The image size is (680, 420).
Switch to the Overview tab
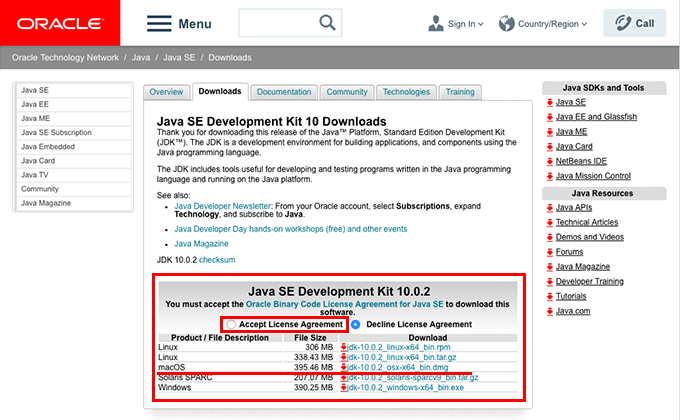pyautogui.click(x=167, y=92)
